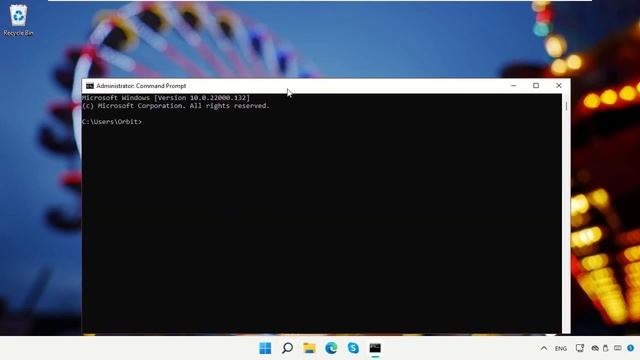The height and width of the screenshot is (360, 640).
Task: Click the 'Microsoft Windows [Version' line
Action: 166,98
